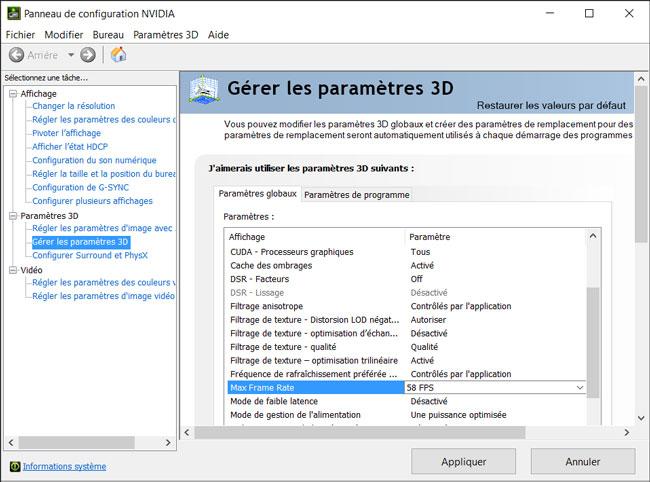Screen dimensions: 650x482
Task: Select CUDA - Processeurs graphiques row
Action: coord(407,252)
